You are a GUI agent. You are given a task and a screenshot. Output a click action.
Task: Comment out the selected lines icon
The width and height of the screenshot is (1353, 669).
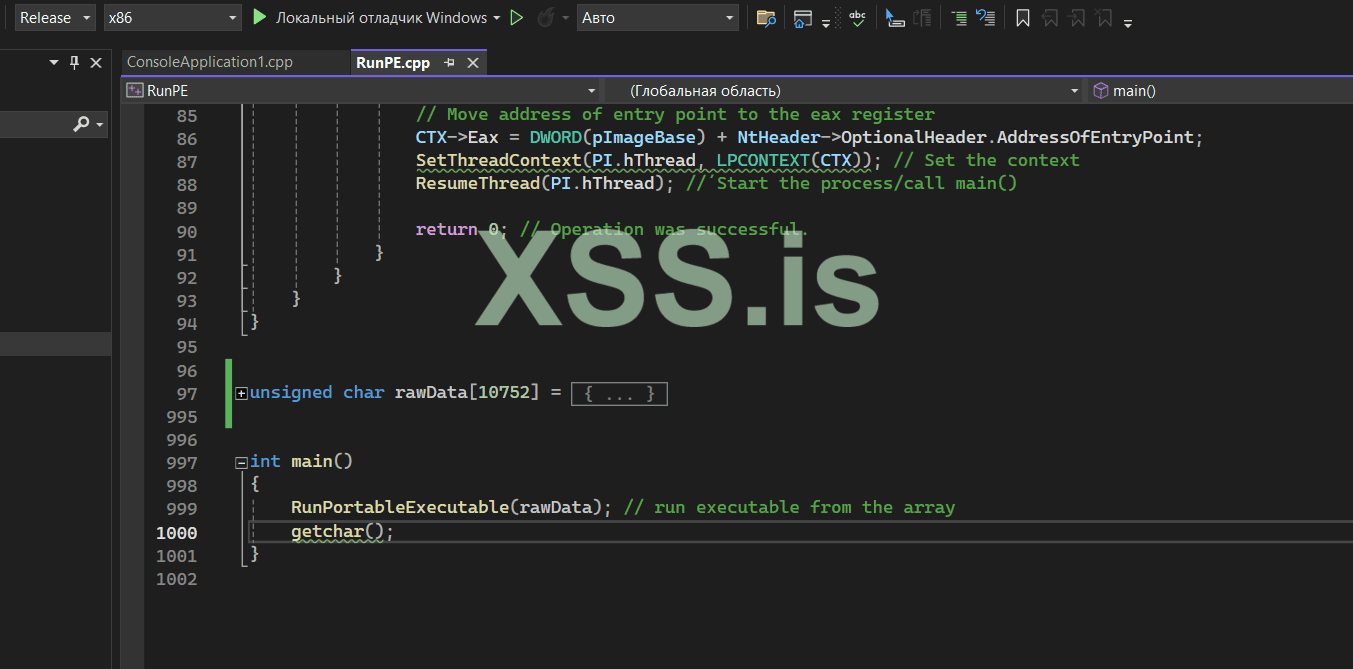click(959, 17)
